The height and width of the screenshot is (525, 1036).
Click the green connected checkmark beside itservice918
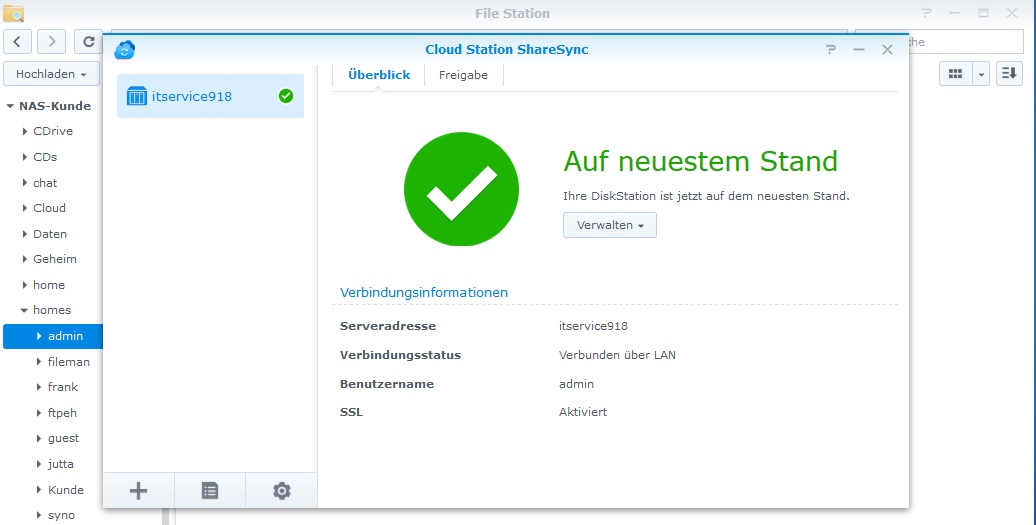[285, 96]
